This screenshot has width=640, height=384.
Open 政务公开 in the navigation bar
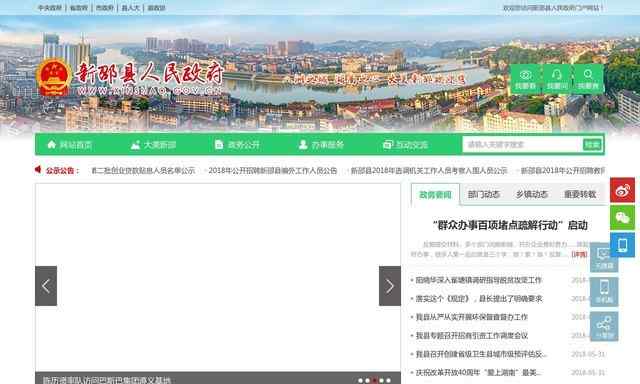click(x=243, y=145)
